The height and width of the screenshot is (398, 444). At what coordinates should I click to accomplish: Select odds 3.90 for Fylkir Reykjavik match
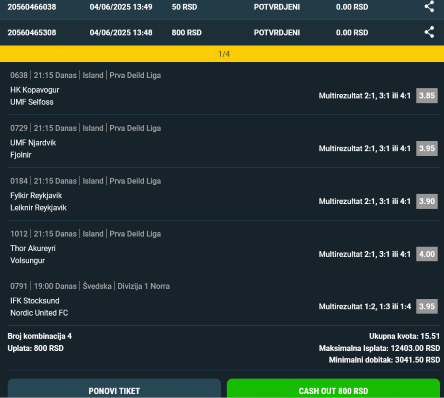click(x=427, y=201)
